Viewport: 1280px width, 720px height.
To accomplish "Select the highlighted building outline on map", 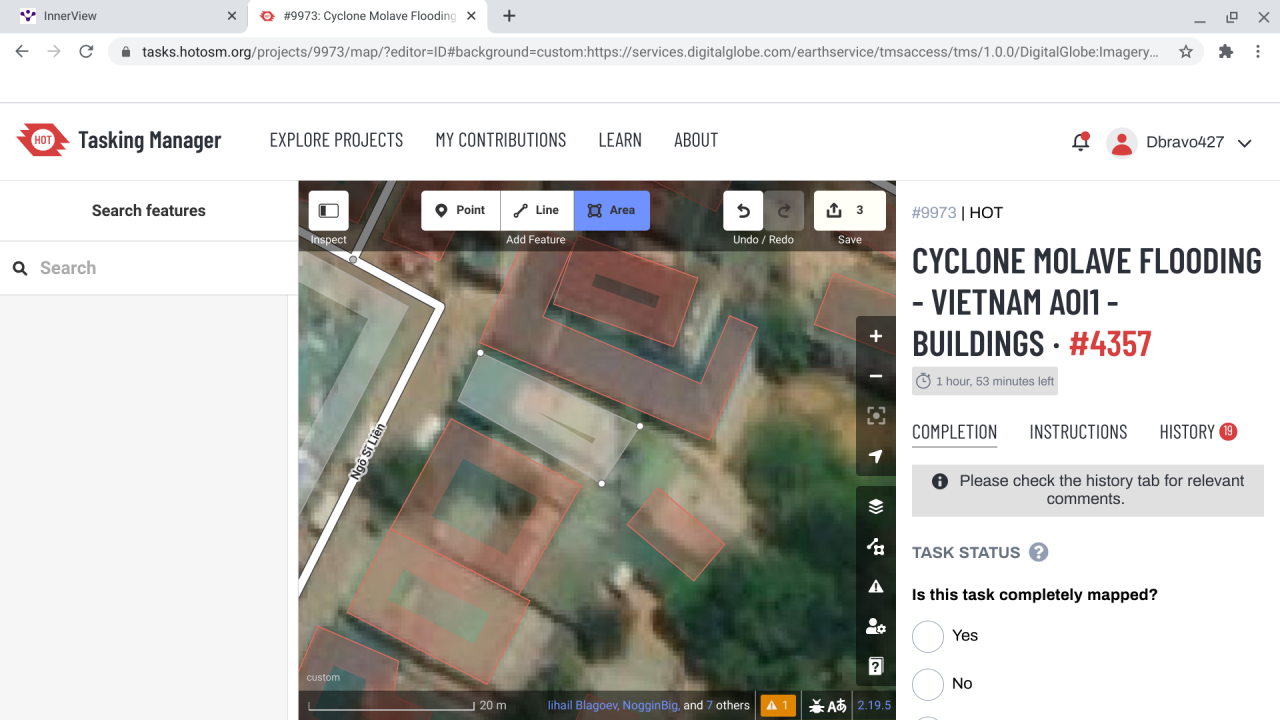I will click(x=549, y=417).
